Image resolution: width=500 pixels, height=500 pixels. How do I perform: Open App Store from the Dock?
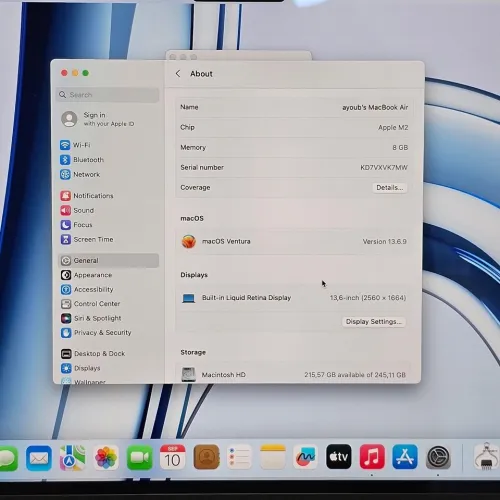tap(405, 457)
